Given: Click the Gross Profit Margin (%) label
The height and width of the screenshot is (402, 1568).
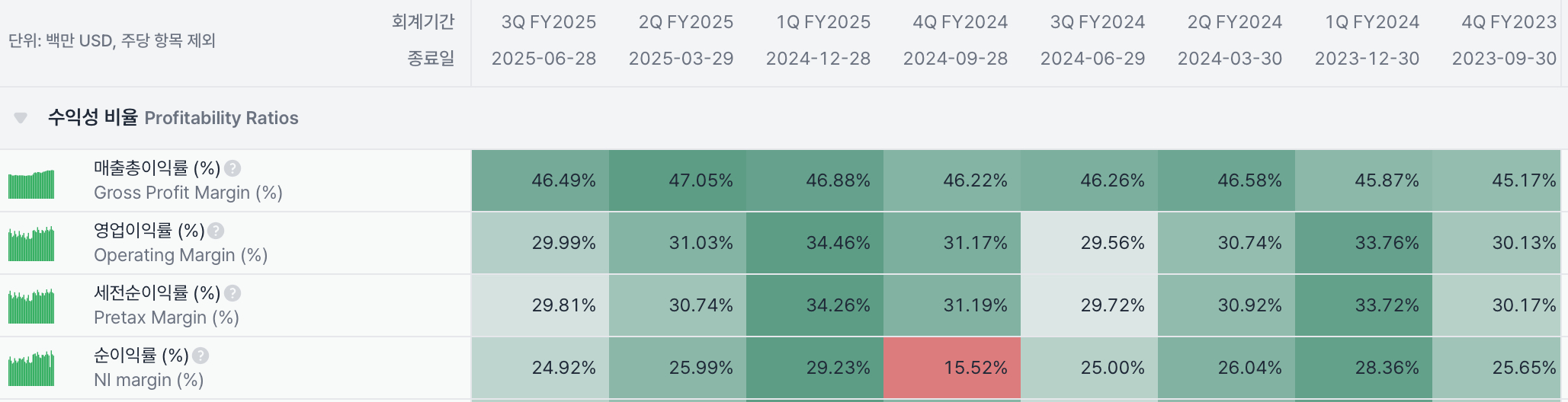Looking at the screenshot, I should (x=188, y=193).
